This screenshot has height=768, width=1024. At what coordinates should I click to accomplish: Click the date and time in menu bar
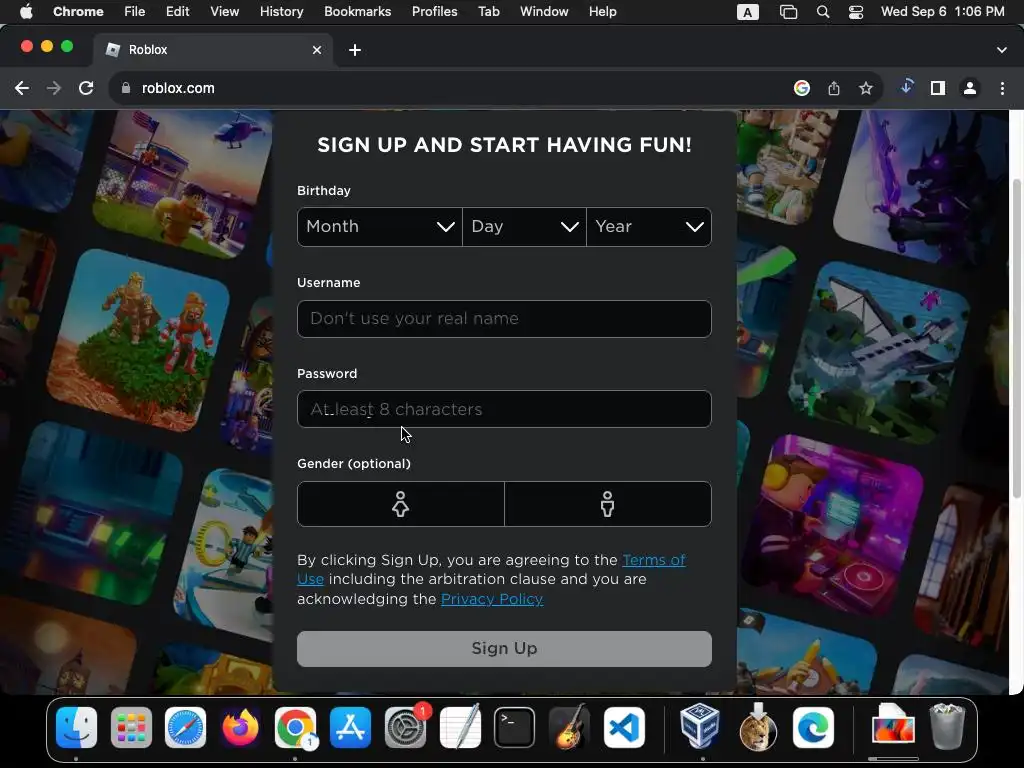942,12
